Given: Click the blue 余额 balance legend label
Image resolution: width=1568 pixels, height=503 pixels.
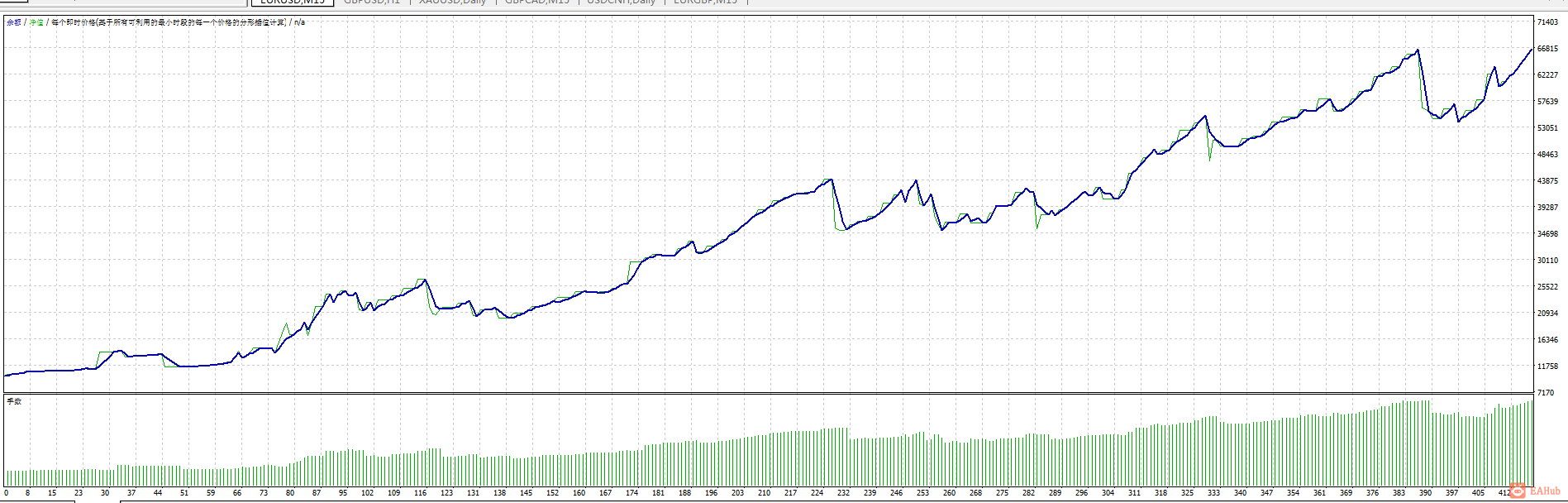Looking at the screenshot, I should (14, 22).
